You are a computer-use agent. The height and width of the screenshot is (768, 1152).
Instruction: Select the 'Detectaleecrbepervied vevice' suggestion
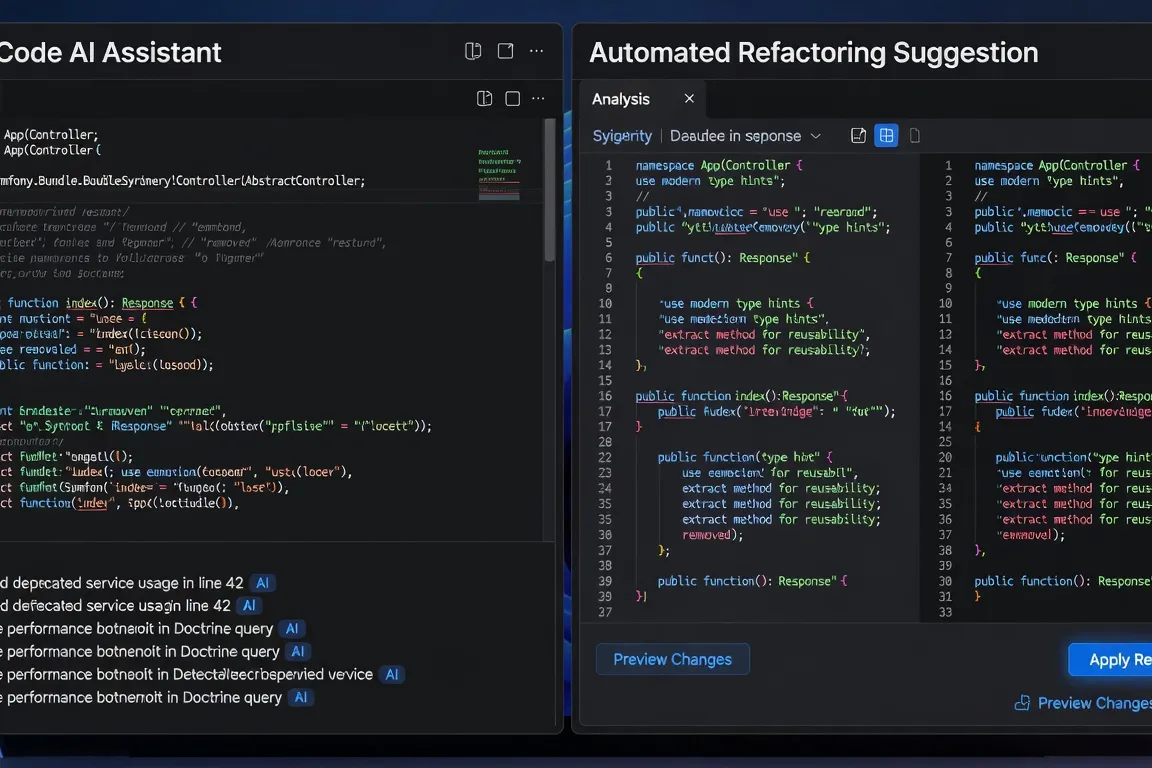coord(187,675)
